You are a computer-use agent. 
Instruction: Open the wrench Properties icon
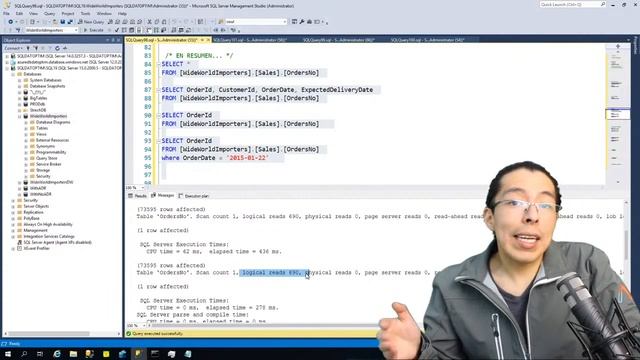coord(302,22)
